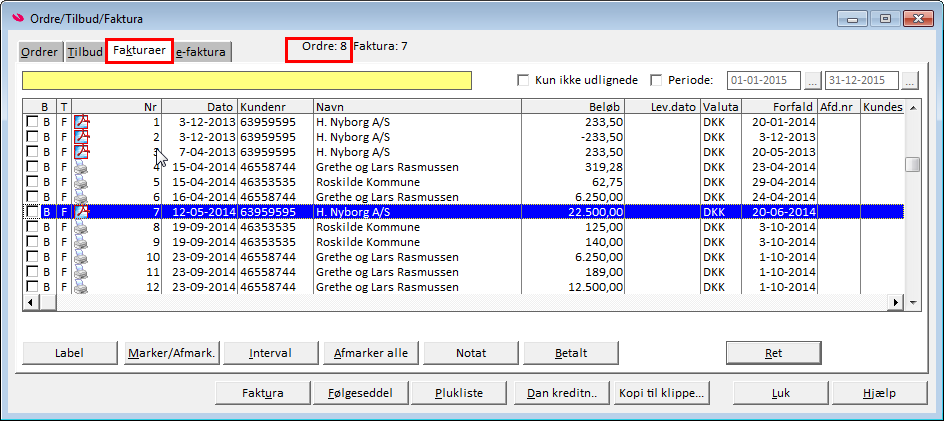Click the application logo in title bar
The image size is (944, 421).
pos(19,18)
